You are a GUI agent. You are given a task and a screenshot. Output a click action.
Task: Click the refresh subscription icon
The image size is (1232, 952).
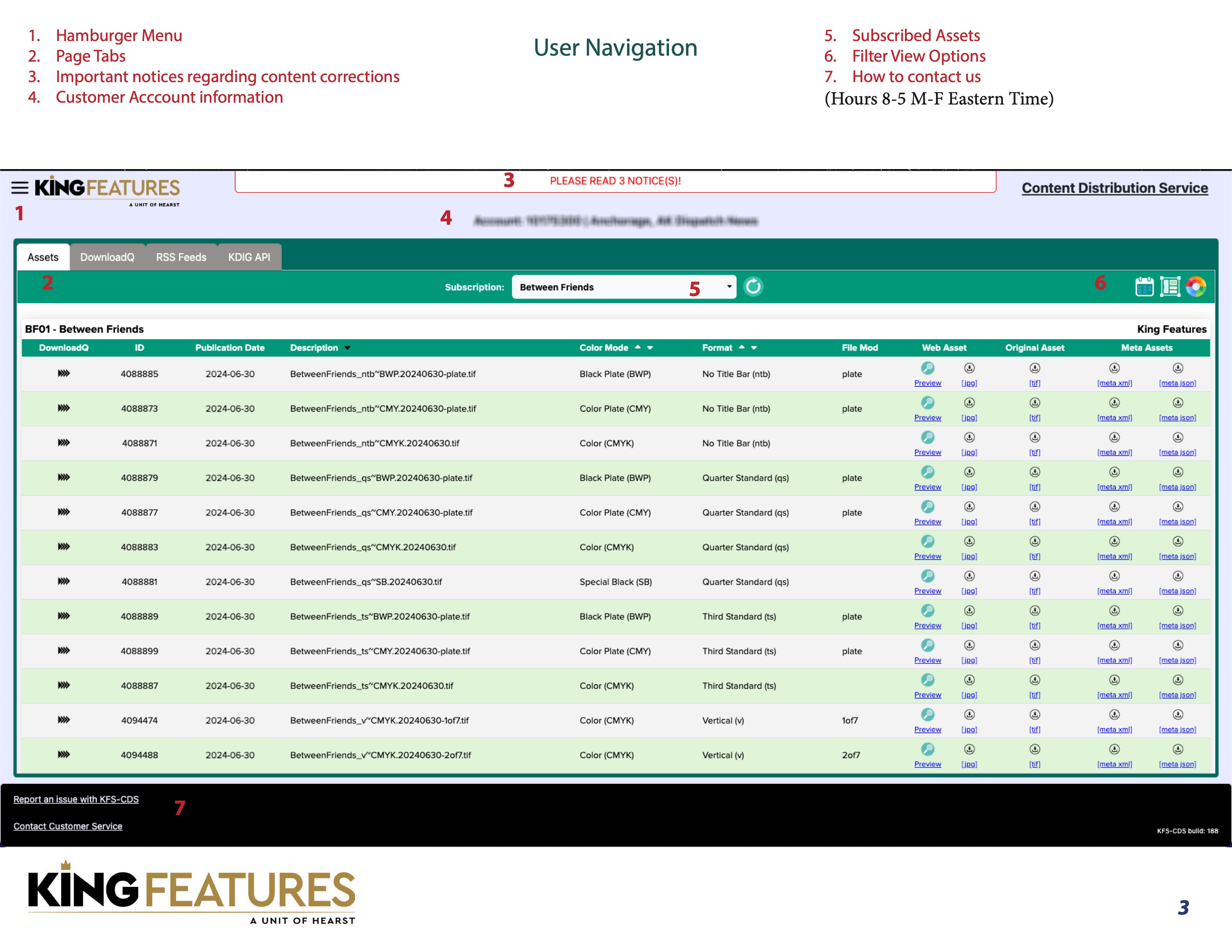pyautogui.click(x=753, y=286)
